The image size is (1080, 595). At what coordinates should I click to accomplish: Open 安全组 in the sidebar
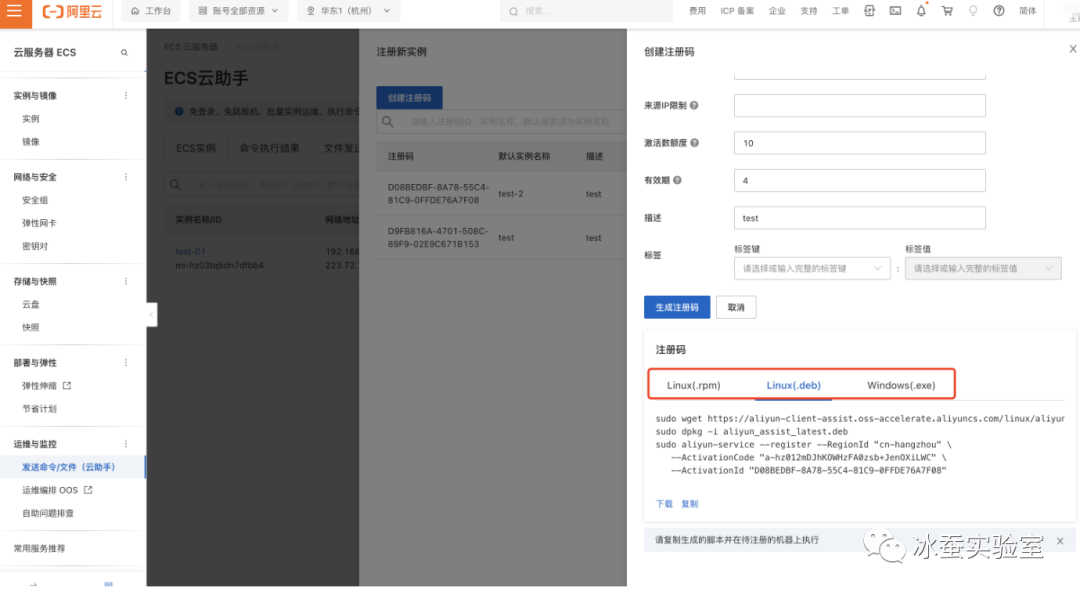(35, 200)
